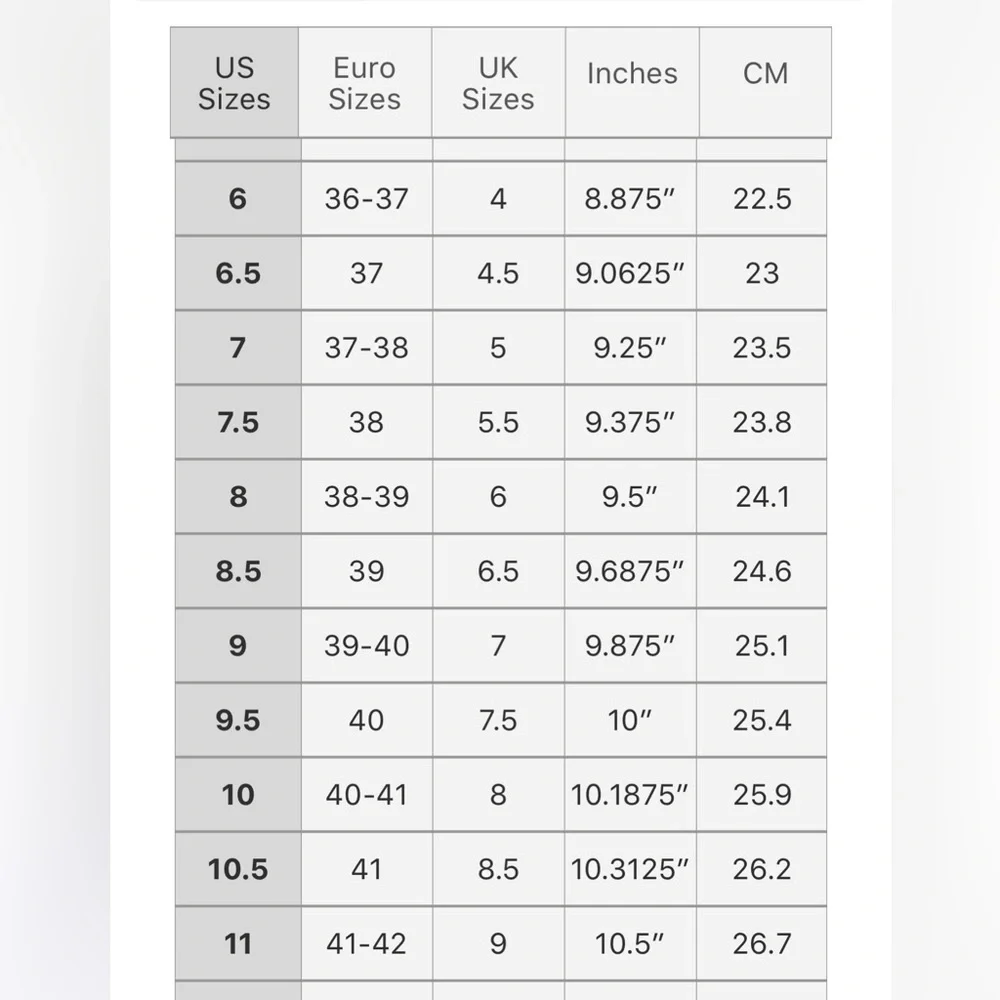Click Euro size 38-39 cell
The image size is (1000, 1000).
(366, 496)
